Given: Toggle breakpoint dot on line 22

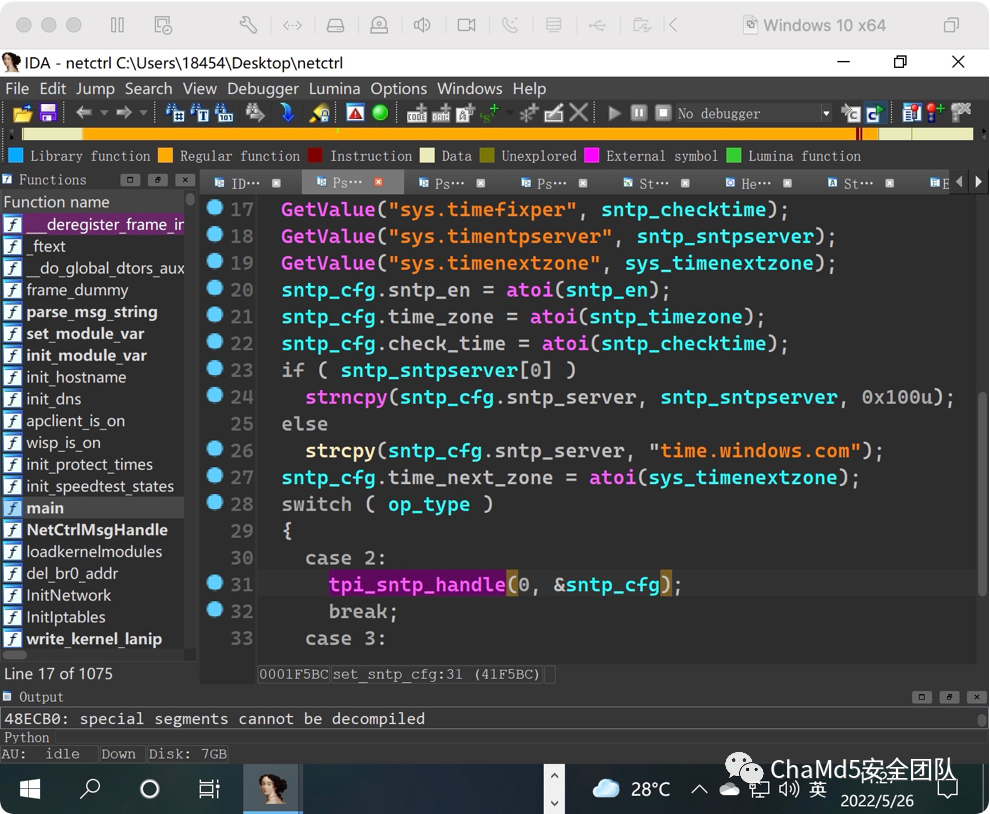Looking at the screenshot, I should click(x=215, y=342).
